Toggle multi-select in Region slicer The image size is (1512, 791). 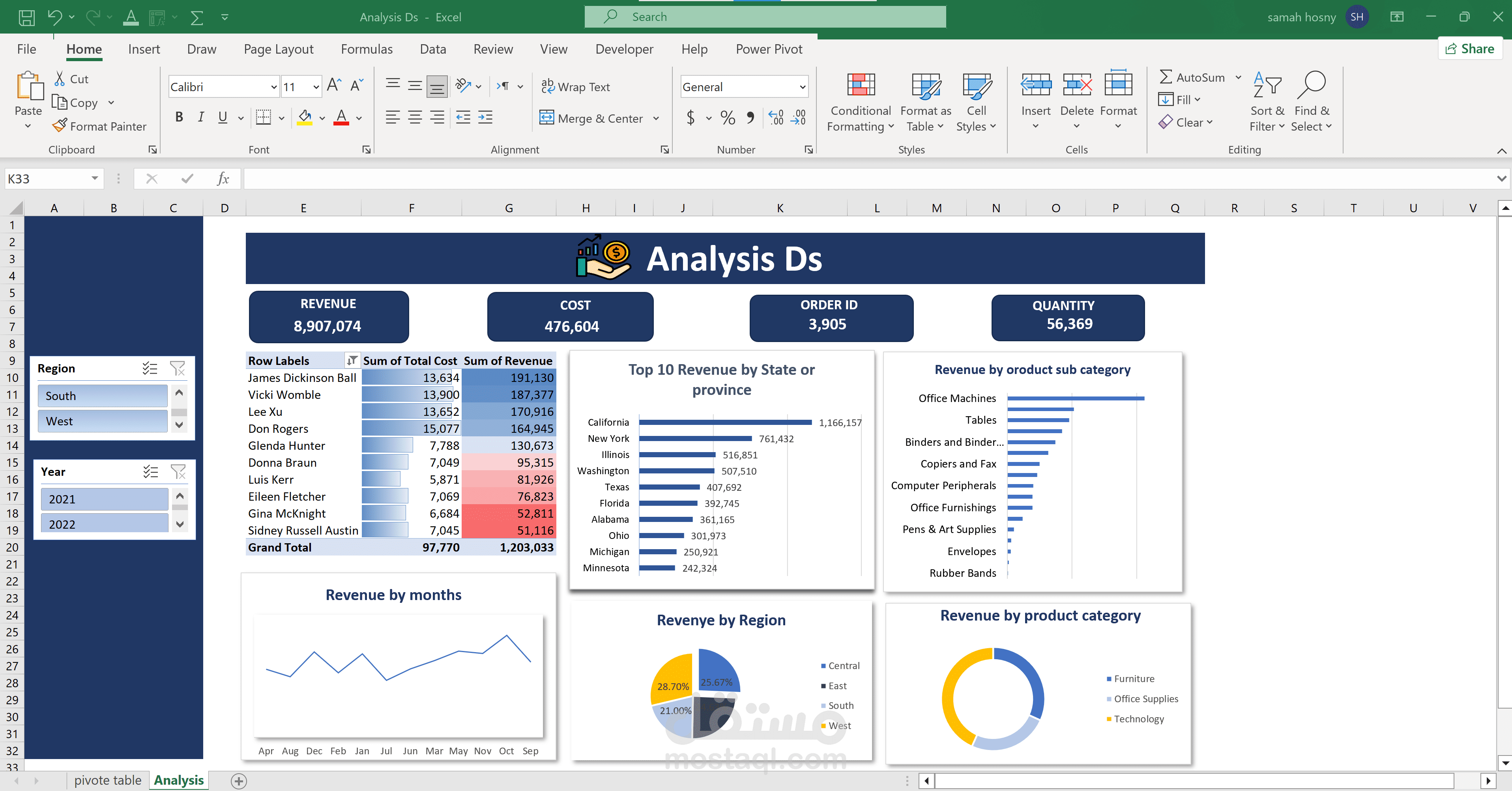coord(150,368)
